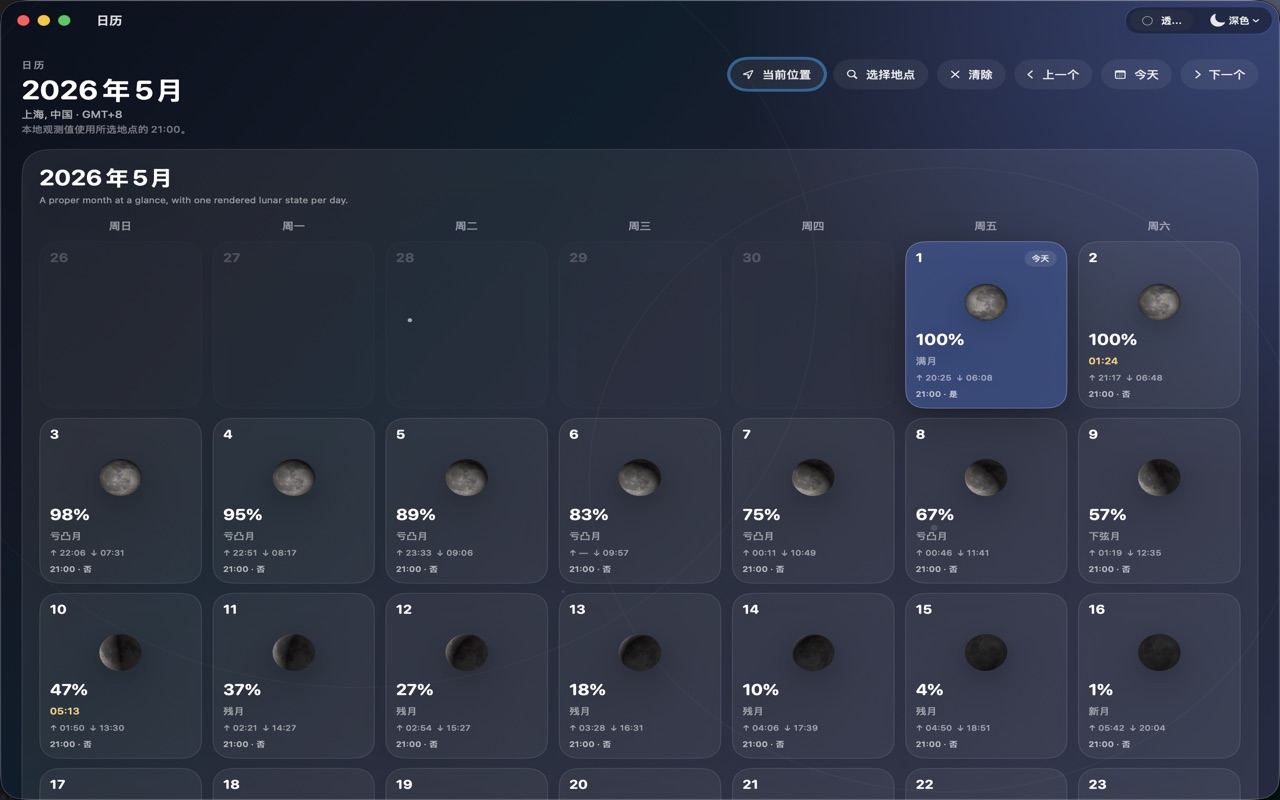
Task: Click the yellow 01:24 time on day 2
Action: [x=1103, y=361]
